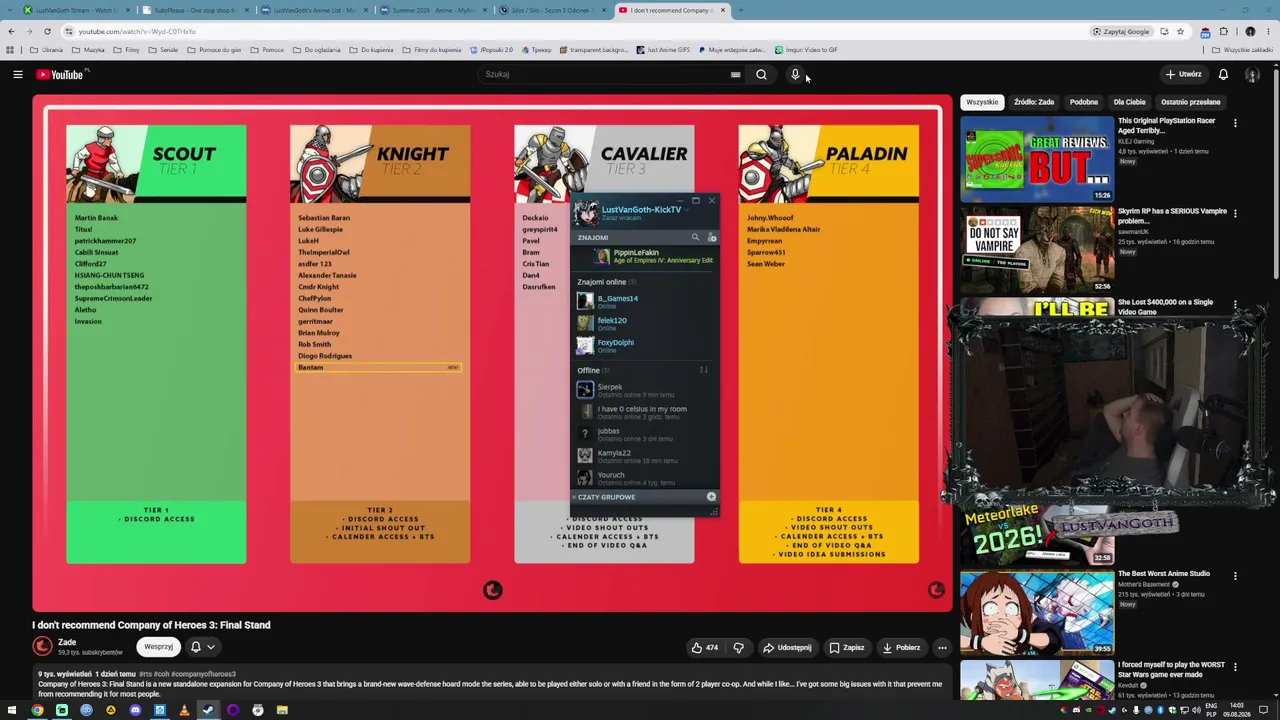
Task: Start voice search with the microphone icon
Action: pos(795,74)
